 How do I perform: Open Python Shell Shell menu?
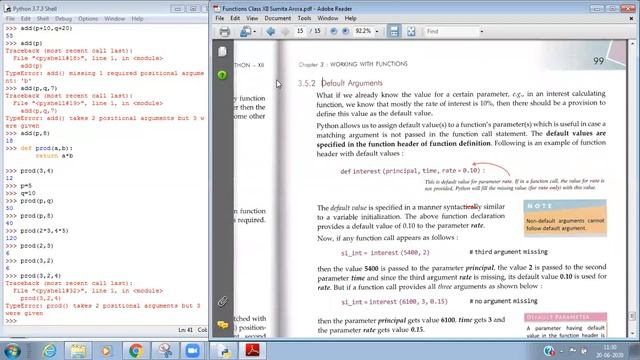click(x=43, y=19)
